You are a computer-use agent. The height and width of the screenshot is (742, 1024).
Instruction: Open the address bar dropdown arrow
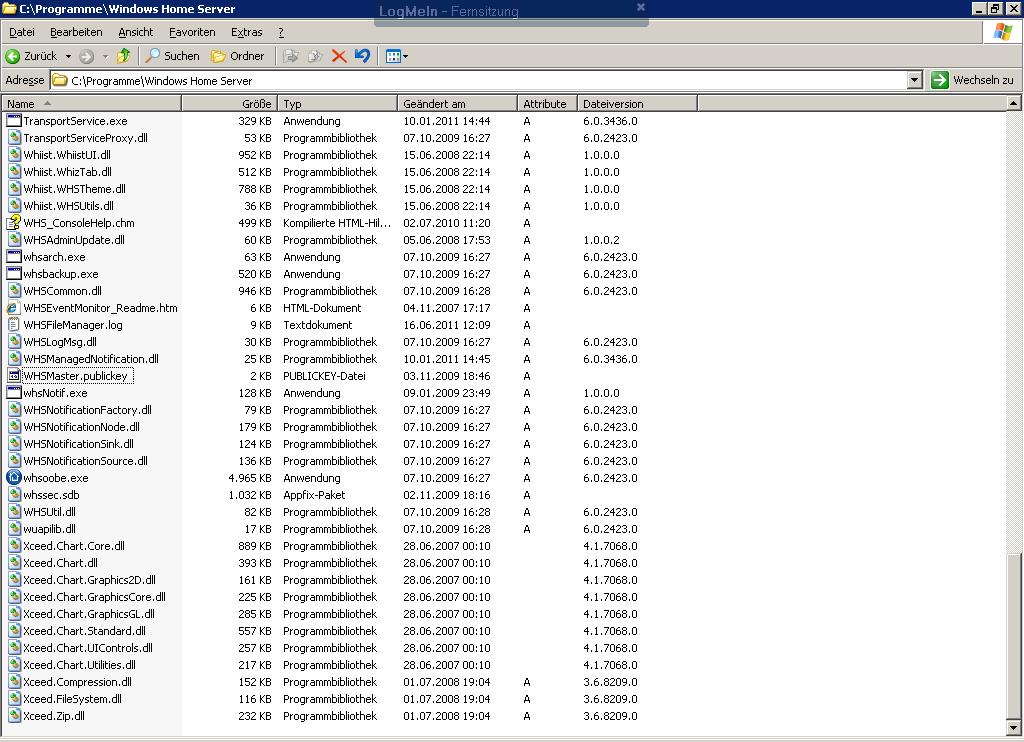(x=916, y=79)
